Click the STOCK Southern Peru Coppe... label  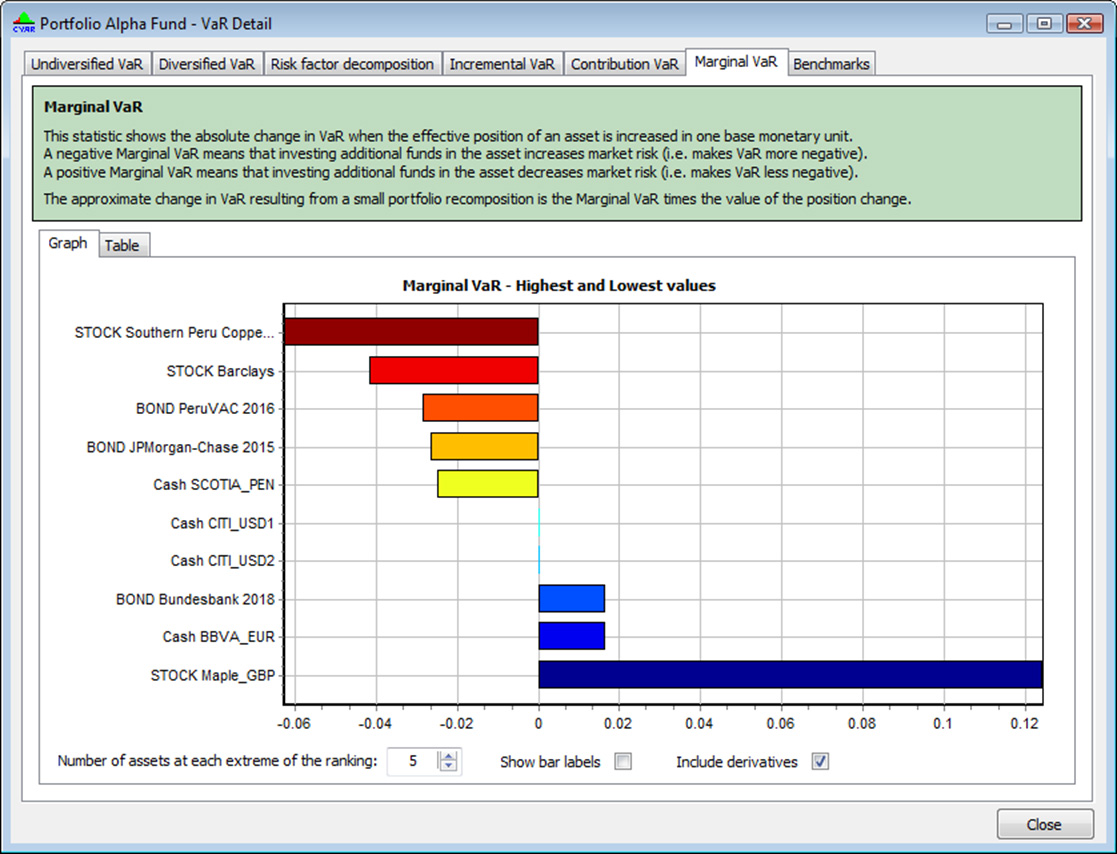175,333
